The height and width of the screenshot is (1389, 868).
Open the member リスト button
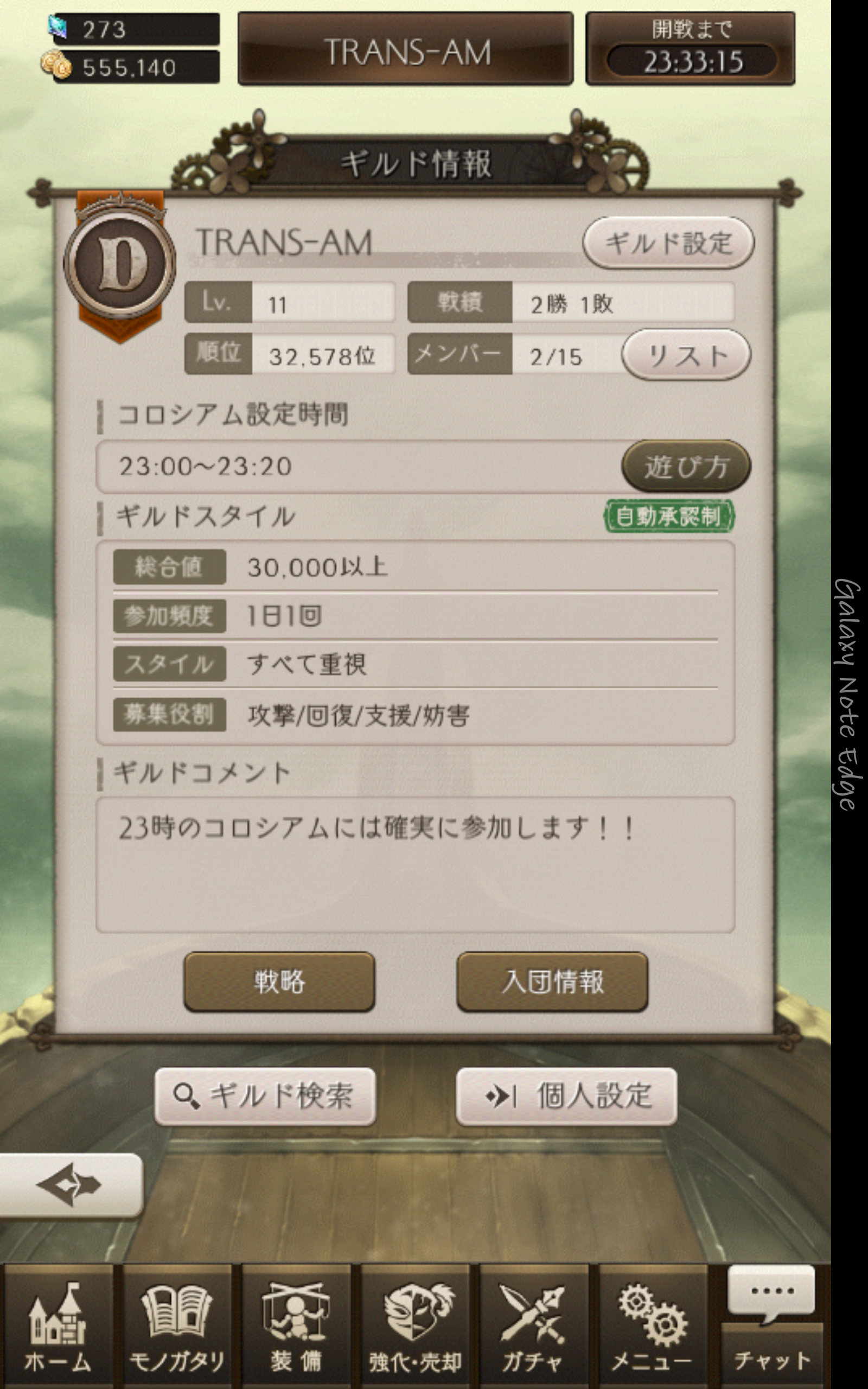[x=686, y=355]
